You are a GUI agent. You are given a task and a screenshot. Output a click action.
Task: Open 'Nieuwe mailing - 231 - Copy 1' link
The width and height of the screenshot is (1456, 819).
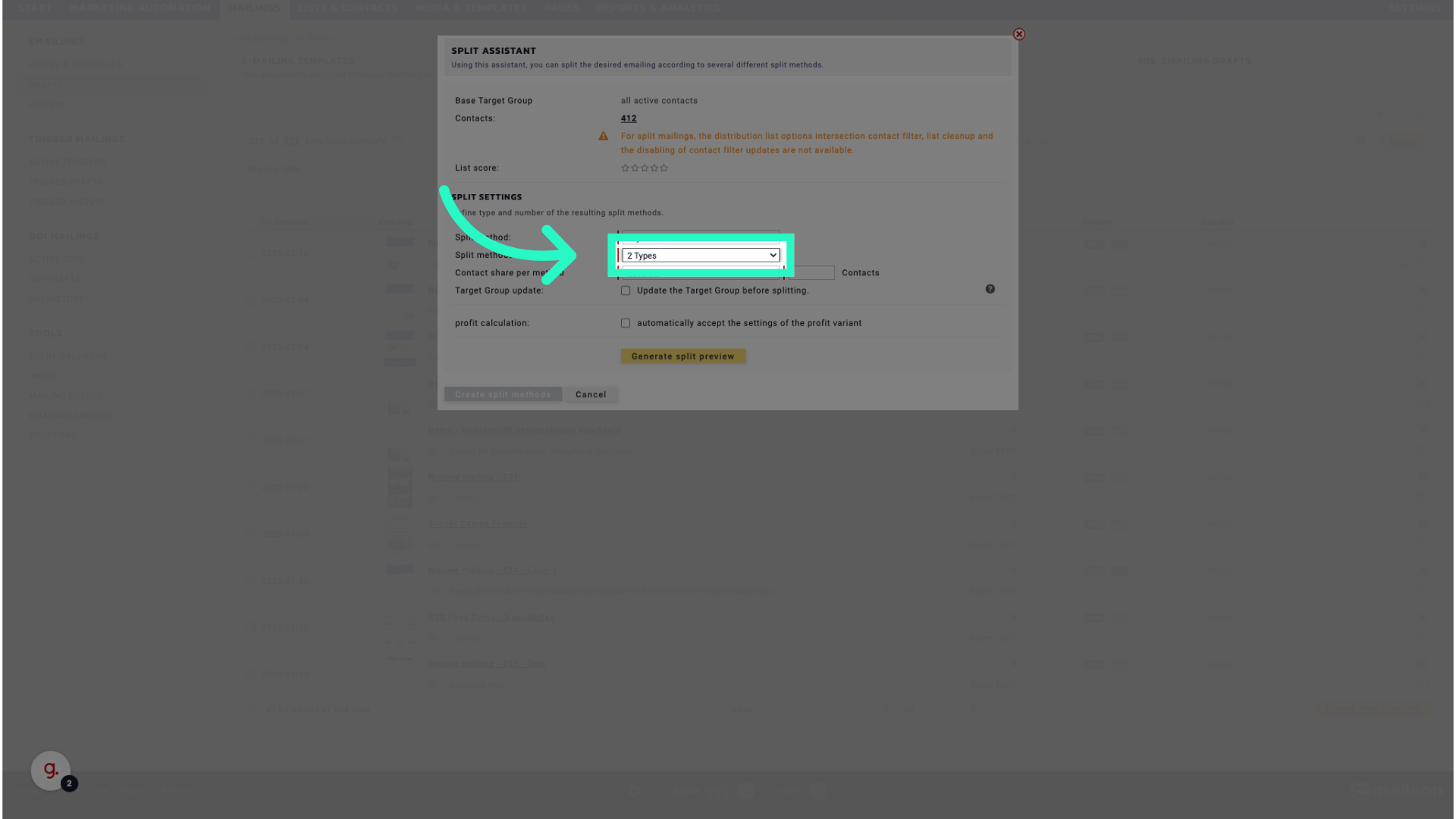493,570
